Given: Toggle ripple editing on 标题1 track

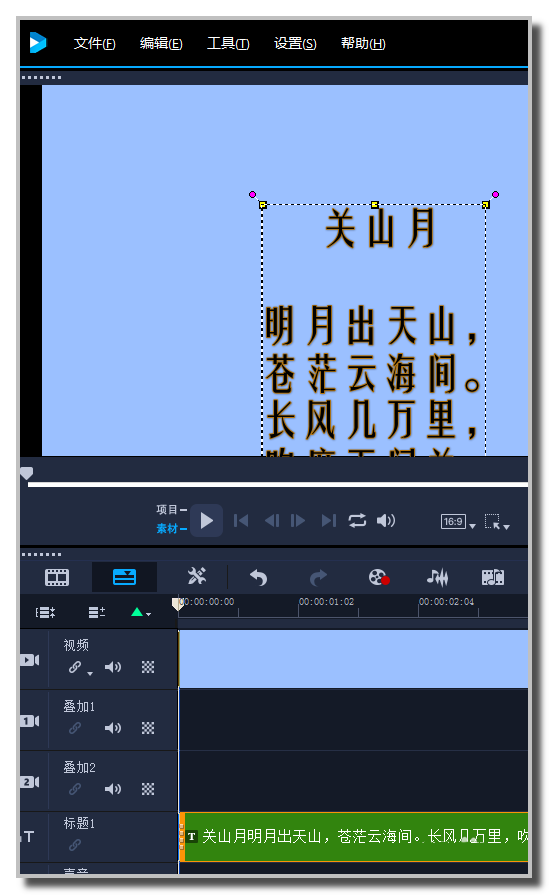Looking at the screenshot, I should [75, 845].
